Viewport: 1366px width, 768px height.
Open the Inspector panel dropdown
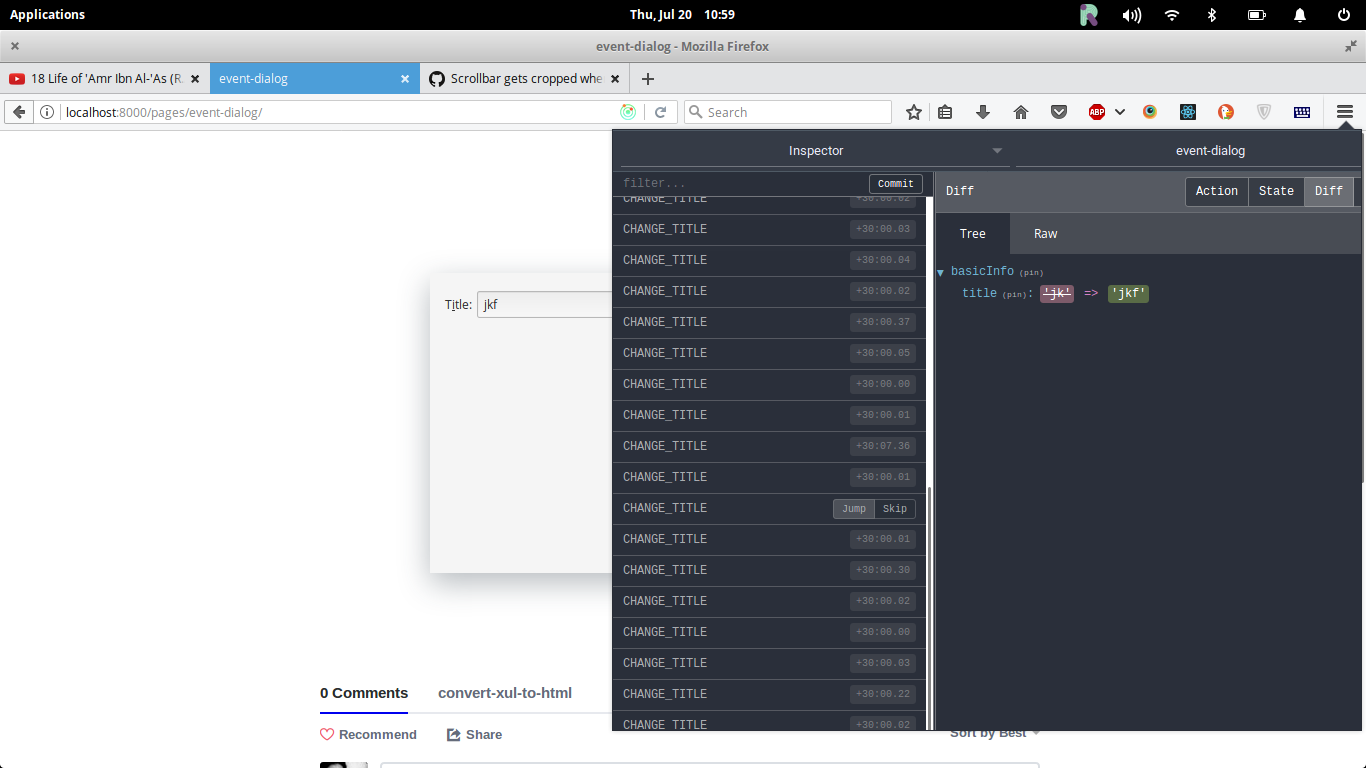tap(996, 151)
